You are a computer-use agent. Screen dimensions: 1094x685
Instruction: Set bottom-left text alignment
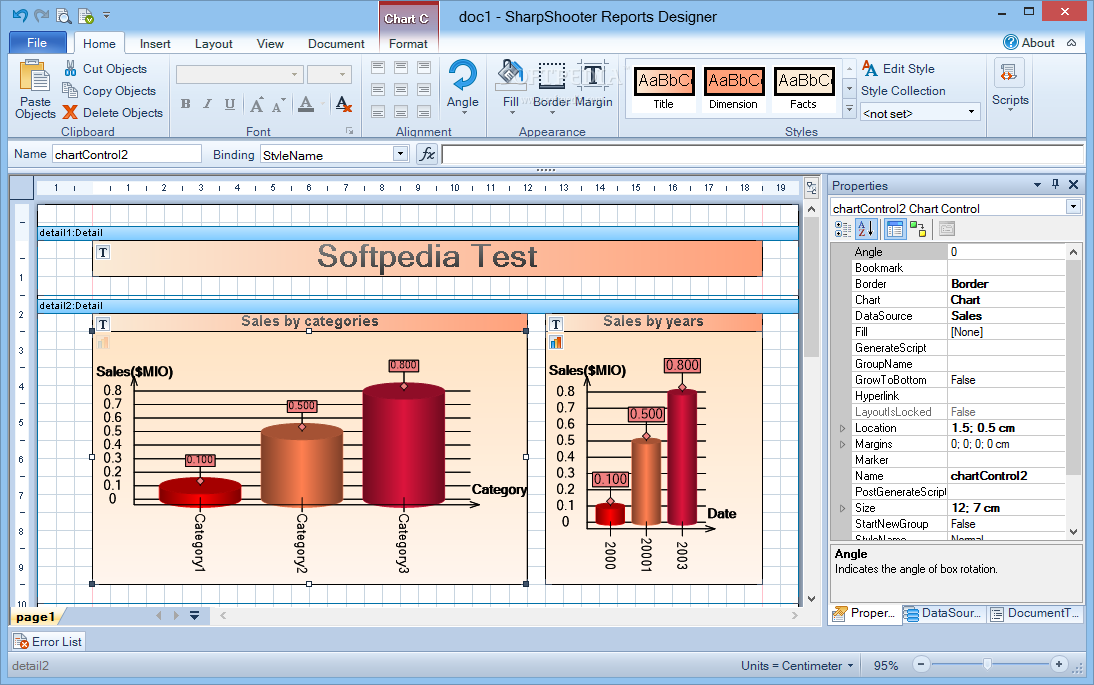[x=378, y=112]
